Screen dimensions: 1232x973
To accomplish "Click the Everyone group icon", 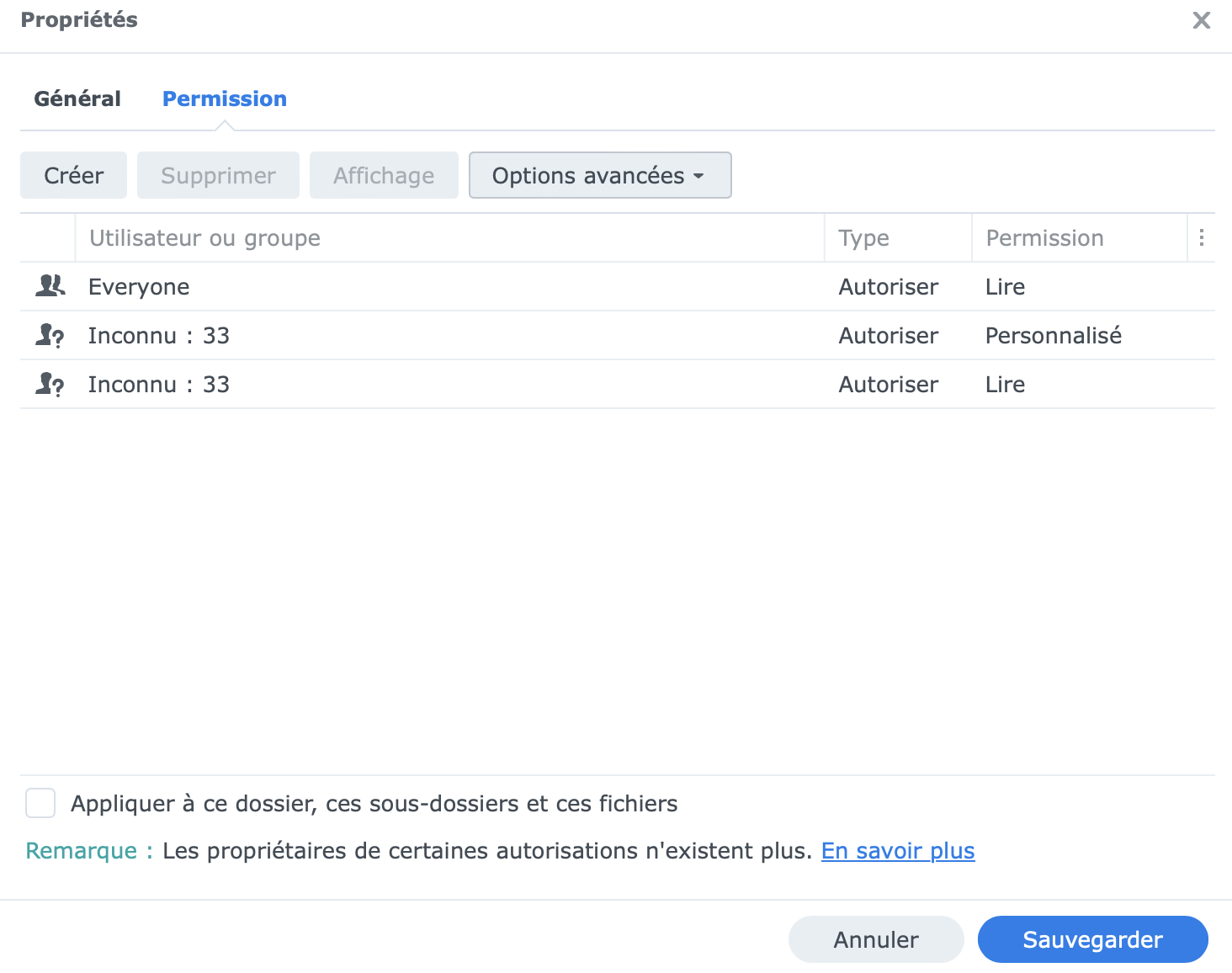I will tap(50, 286).
